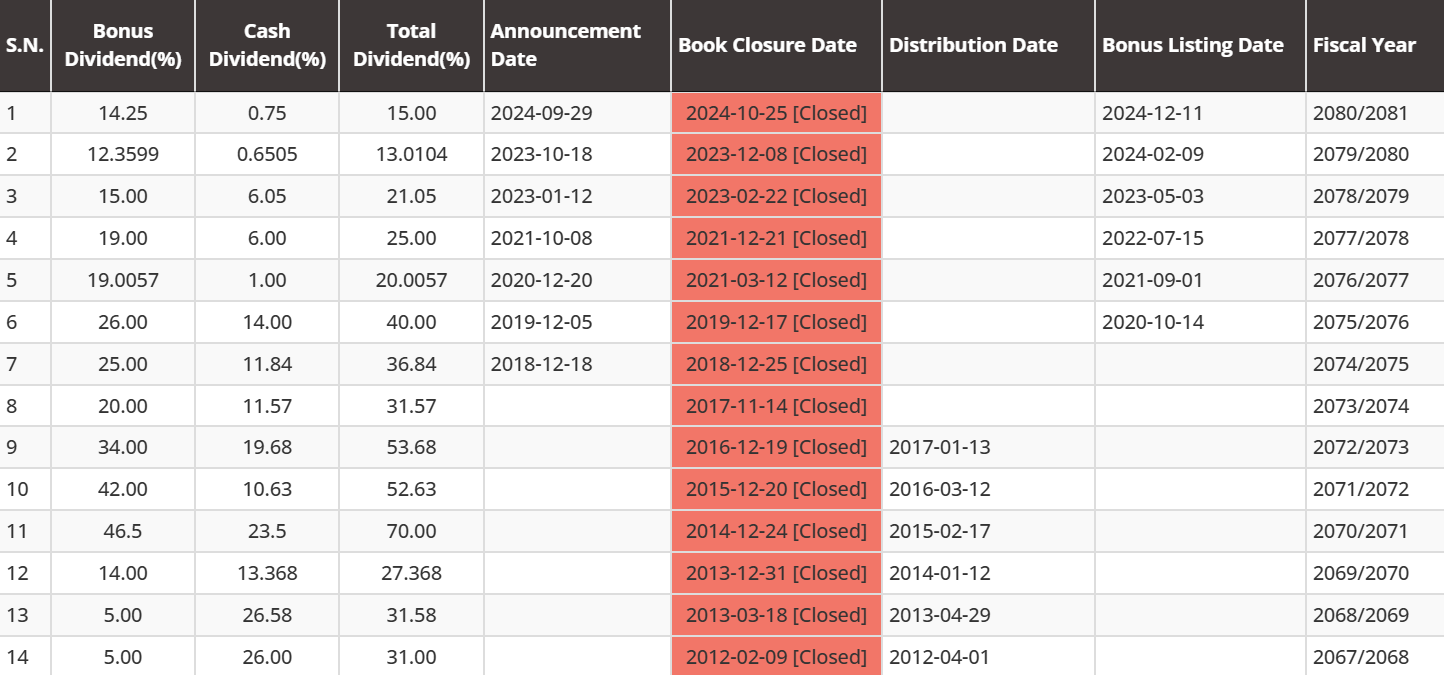
Task: Click the Bonus Dividend(%) column header
Action: (x=123, y=45)
